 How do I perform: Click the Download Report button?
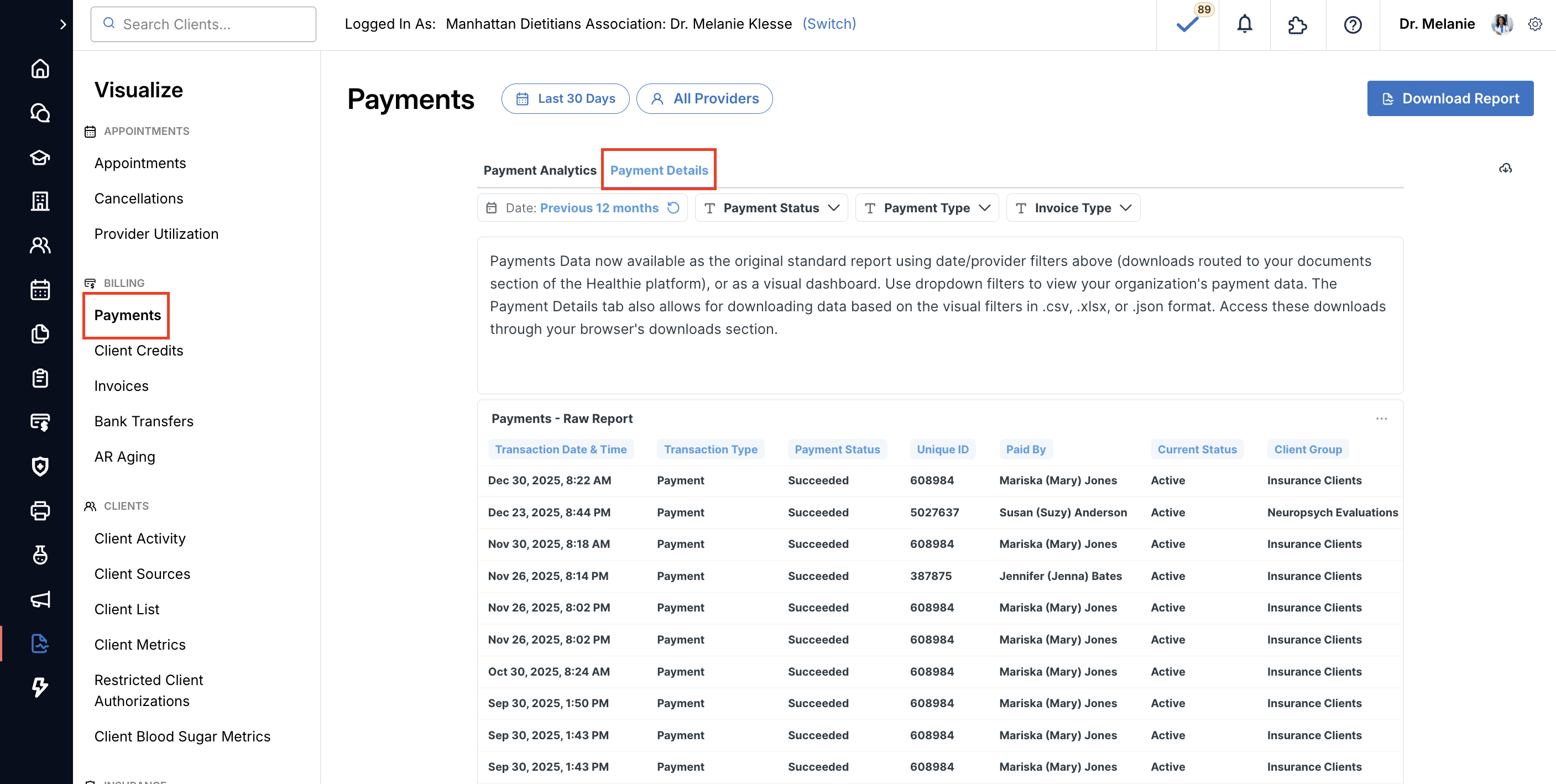click(1450, 98)
